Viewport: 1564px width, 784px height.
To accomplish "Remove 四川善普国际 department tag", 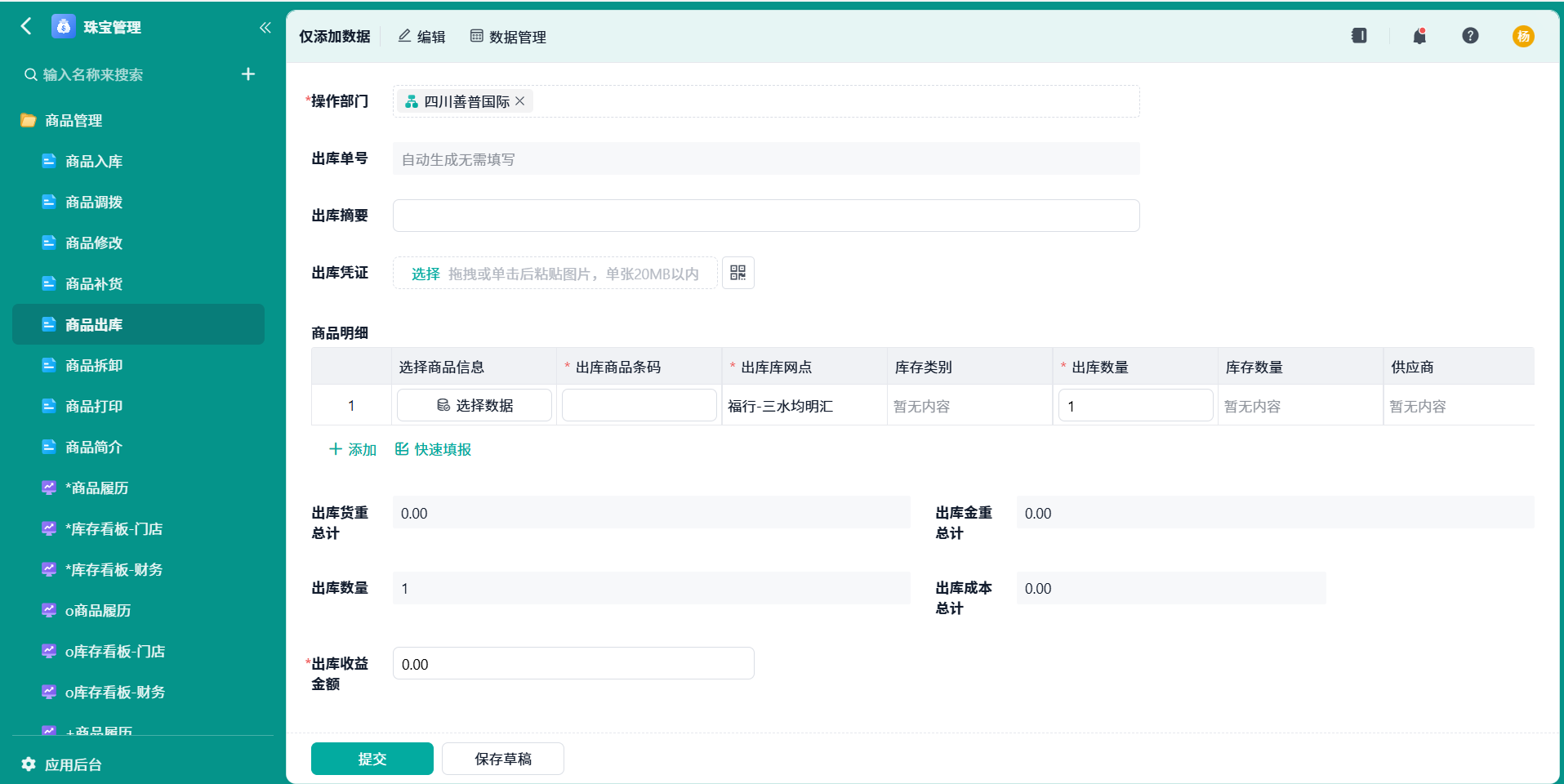I will [520, 101].
